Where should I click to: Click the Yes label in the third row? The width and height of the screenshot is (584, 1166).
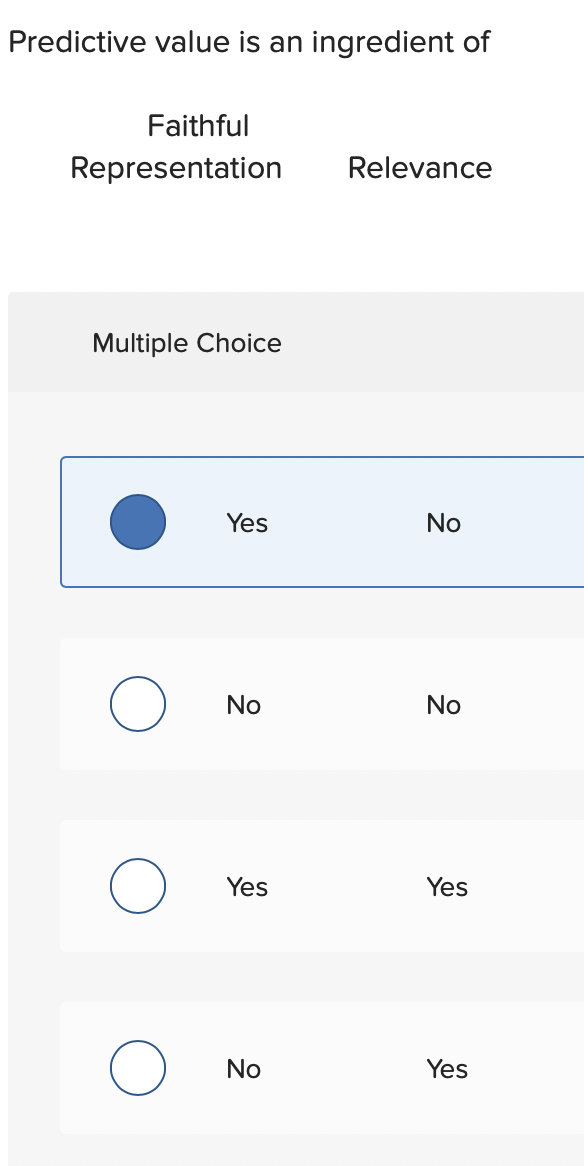pyautogui.click(x=246, y=886)
